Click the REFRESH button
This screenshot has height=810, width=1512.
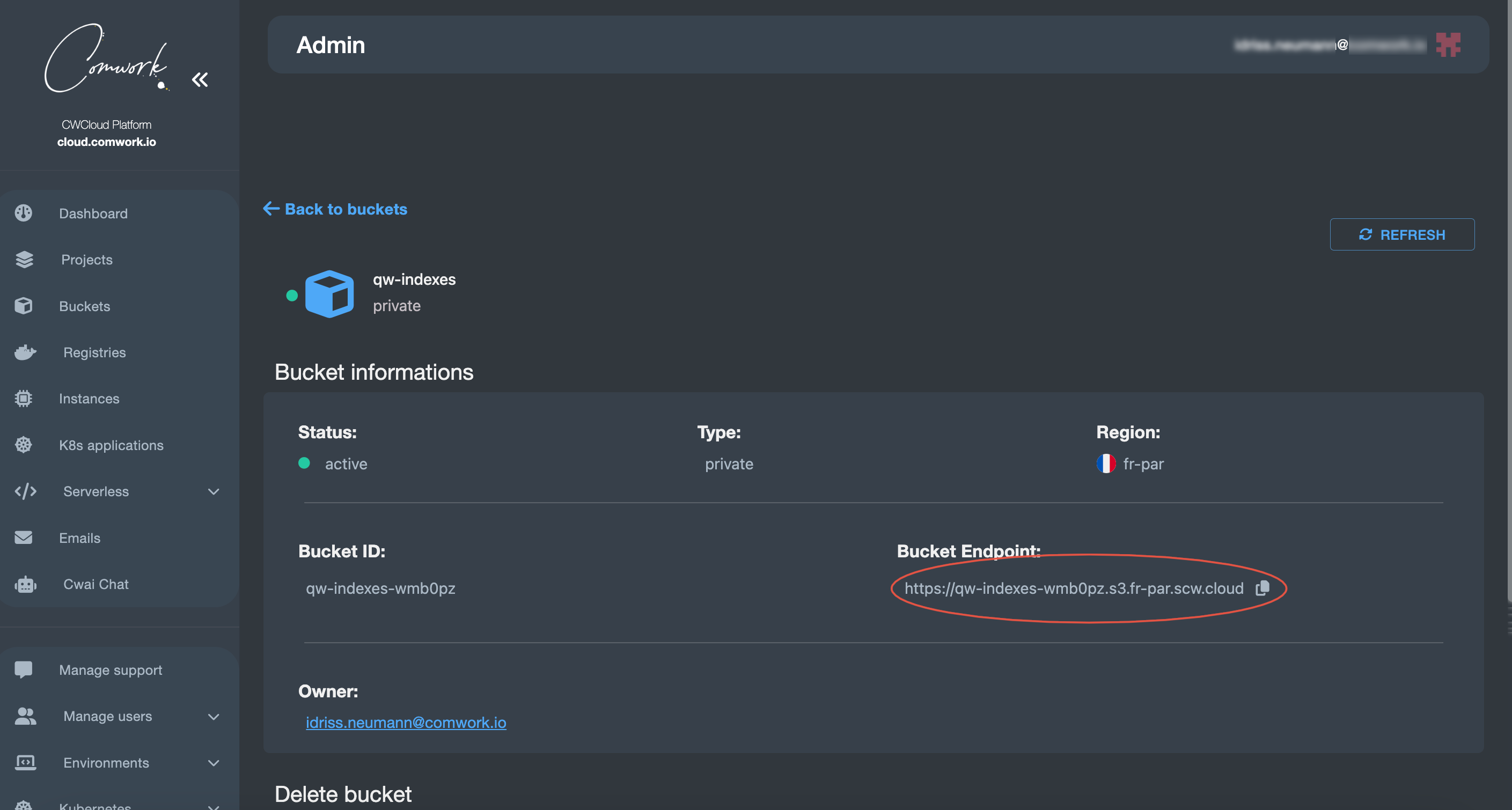click(1401, 234)
